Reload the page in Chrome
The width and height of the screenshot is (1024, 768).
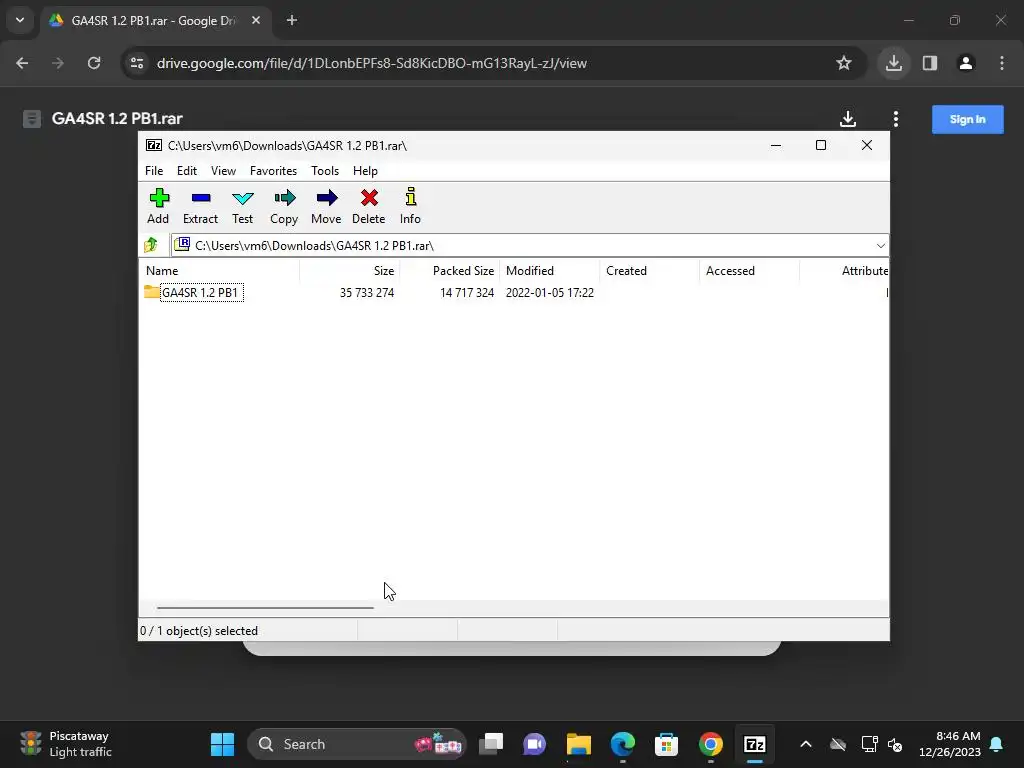[x=94, y=63]
